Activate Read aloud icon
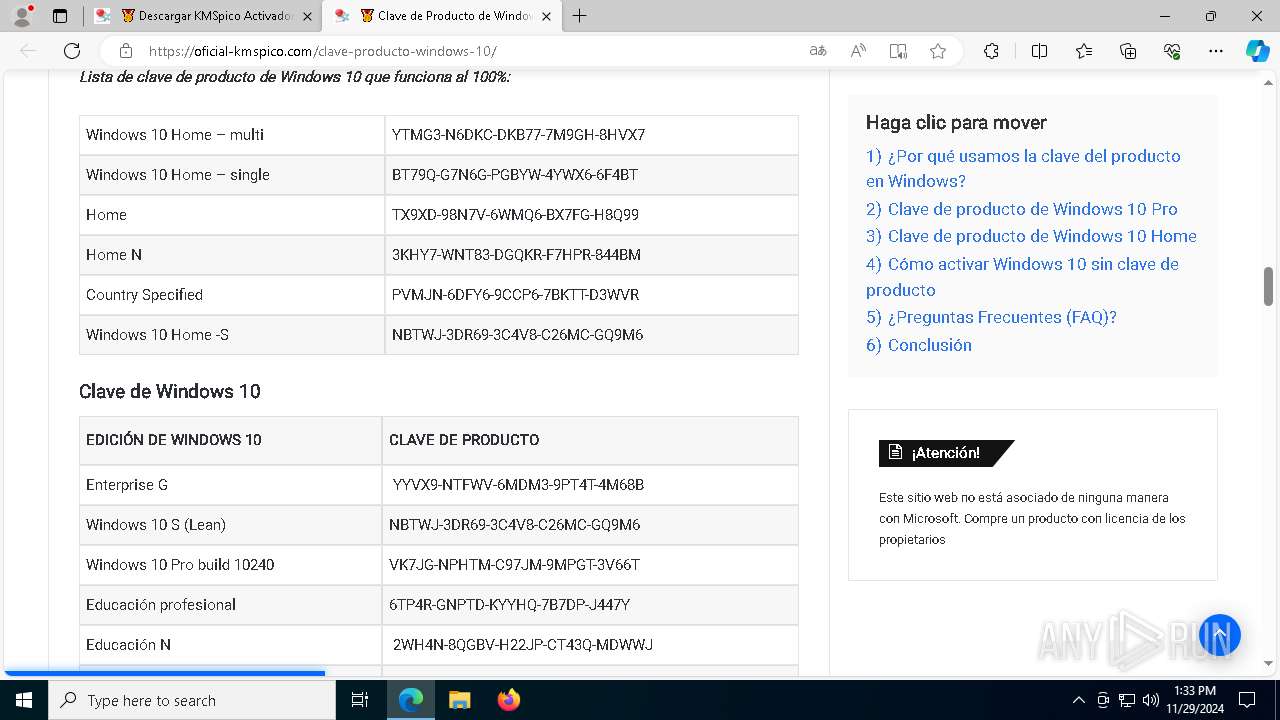The image size is (1280, 720). pyautogui.click(x=858, y=51)
